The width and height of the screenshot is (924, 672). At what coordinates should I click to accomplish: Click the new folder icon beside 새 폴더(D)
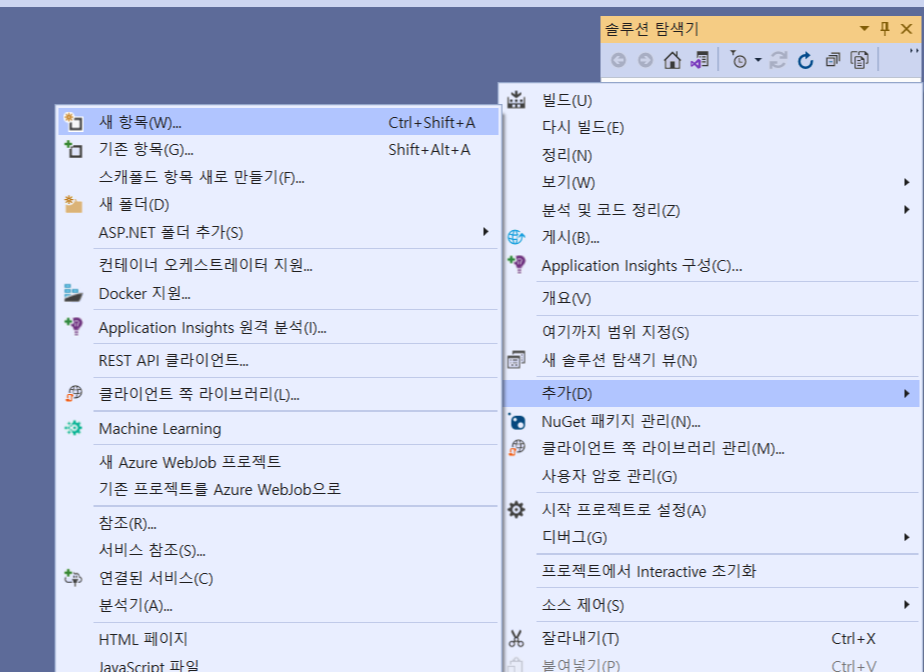pyautogui.click(x=74, y=204)
